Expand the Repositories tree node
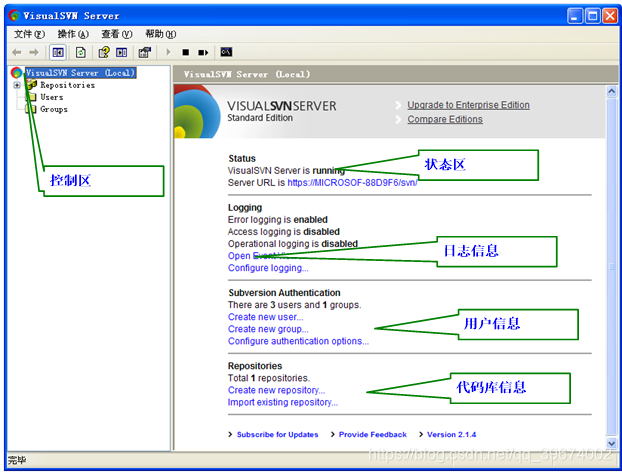The width and height of the screenshot is (622, 473). coord(17,85)
